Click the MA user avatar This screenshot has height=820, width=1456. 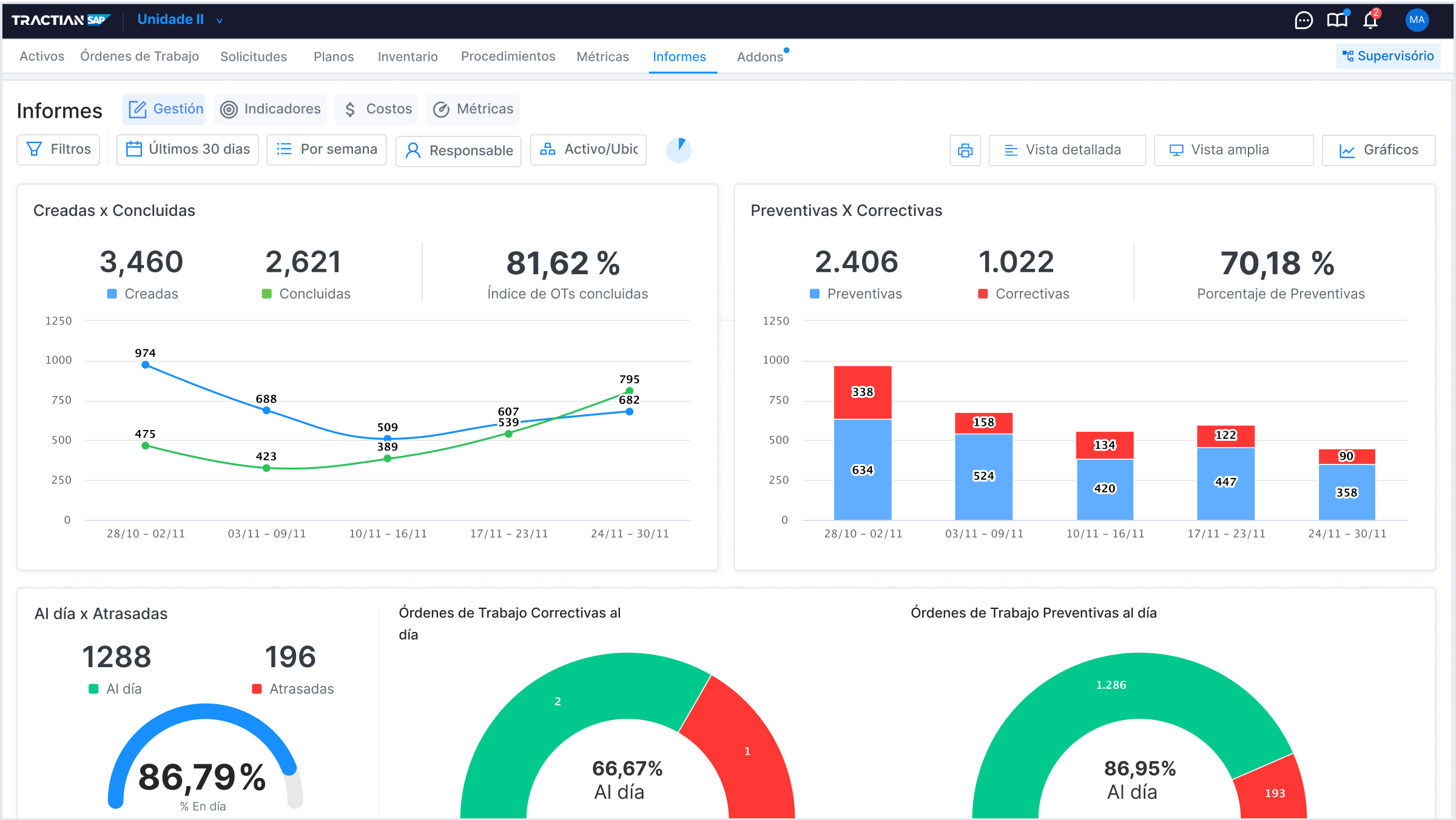pos(1417,20)
